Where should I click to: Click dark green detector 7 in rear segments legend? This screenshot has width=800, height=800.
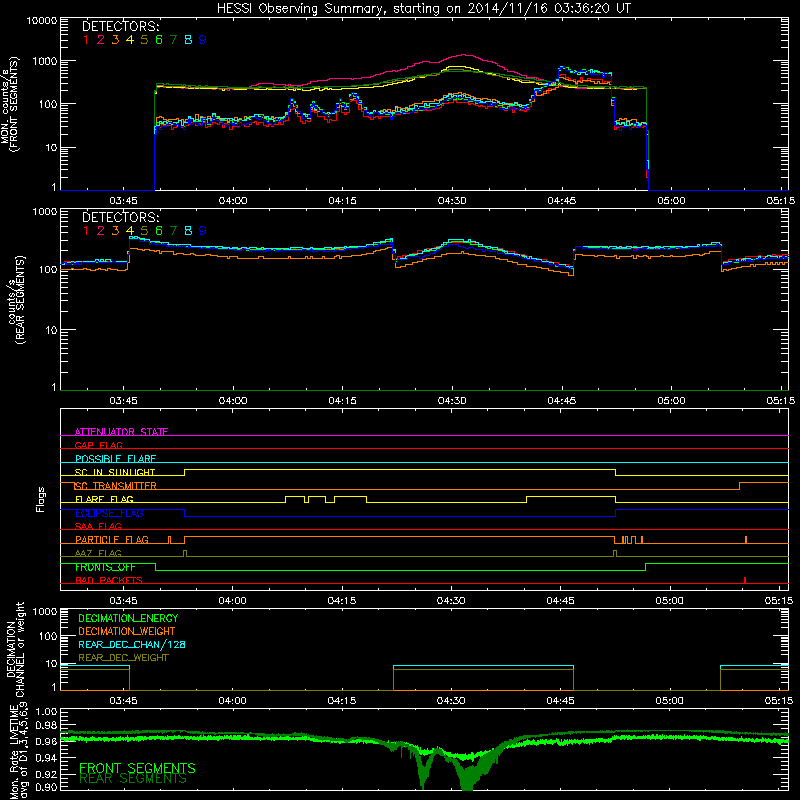(173, 231)
